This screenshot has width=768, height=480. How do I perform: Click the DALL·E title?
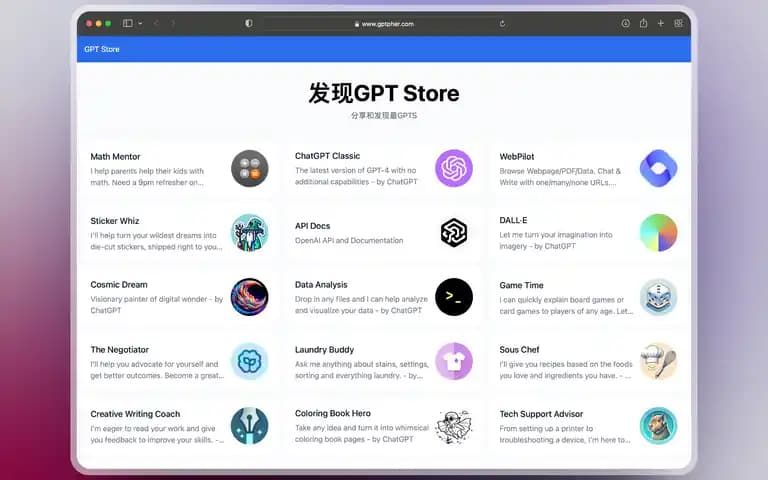[513, 220]
